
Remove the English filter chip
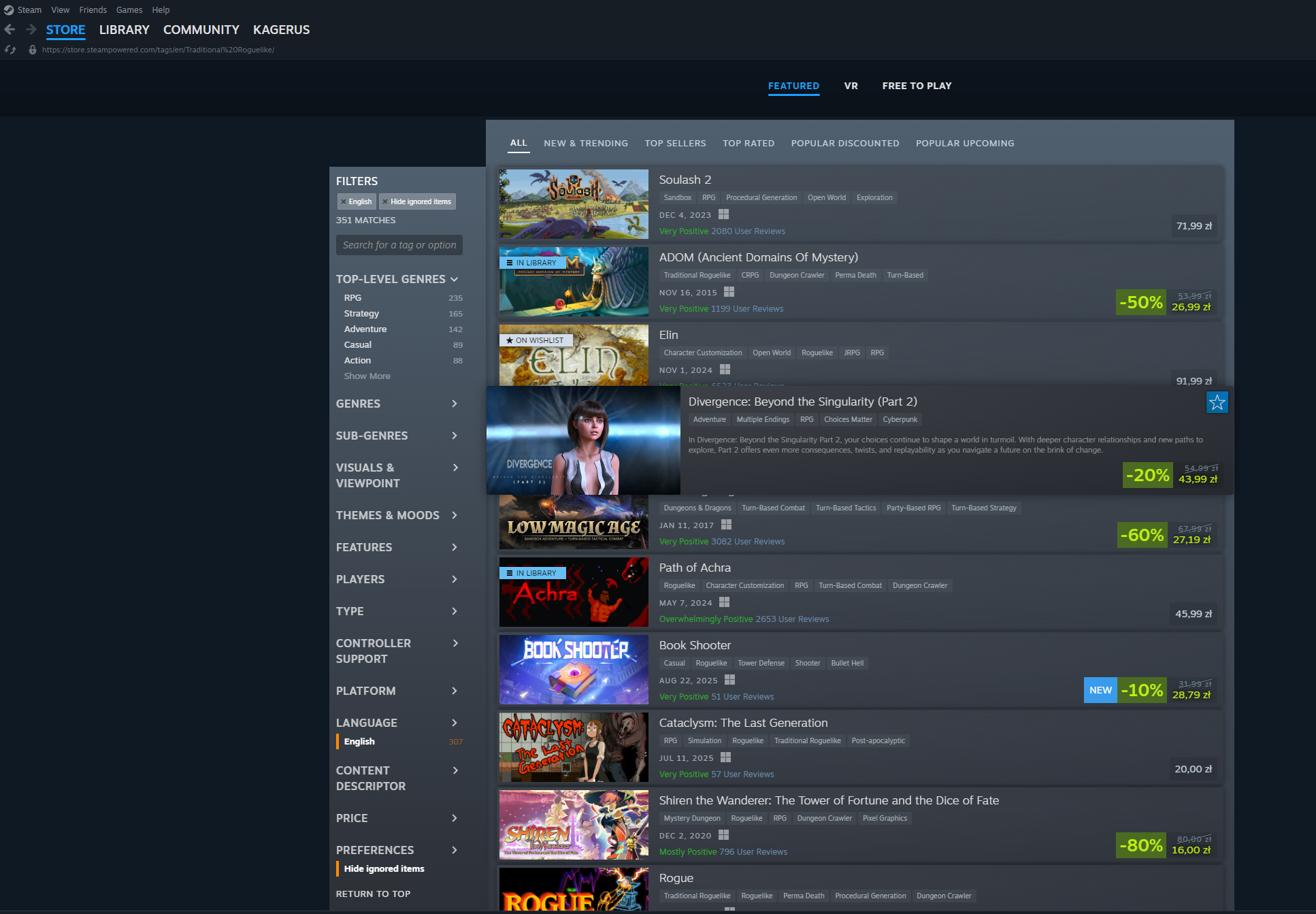pyautogui.click(x=344, y=201)
